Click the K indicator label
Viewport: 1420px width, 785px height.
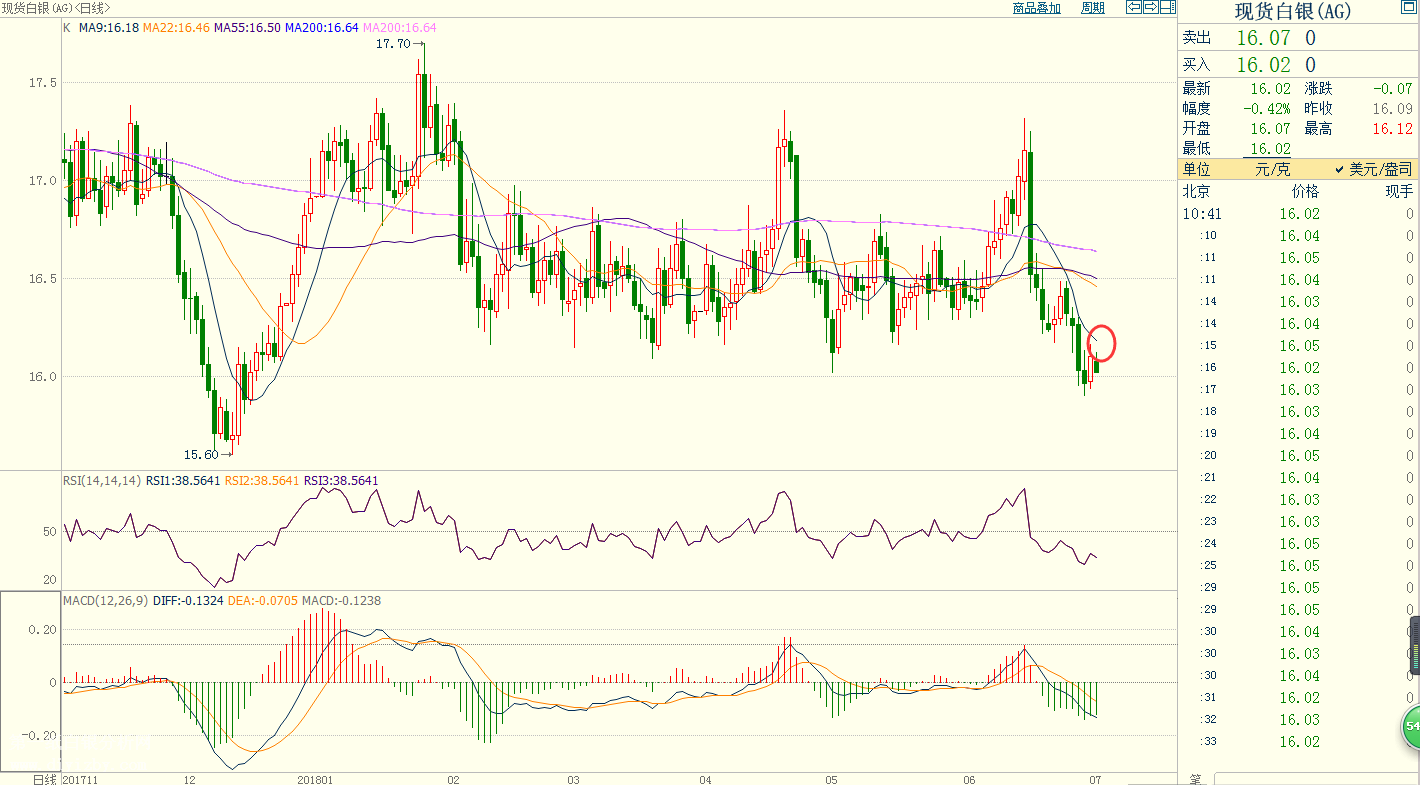pyautogui.click(x=67, y=28)
